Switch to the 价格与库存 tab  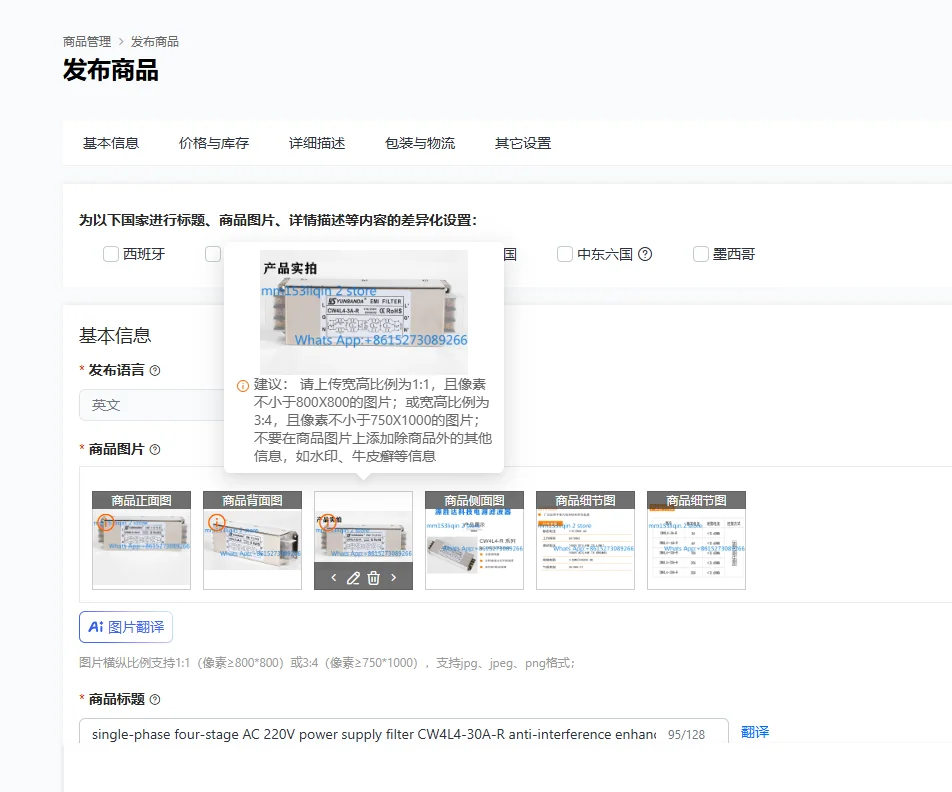[x=214, y=143]
